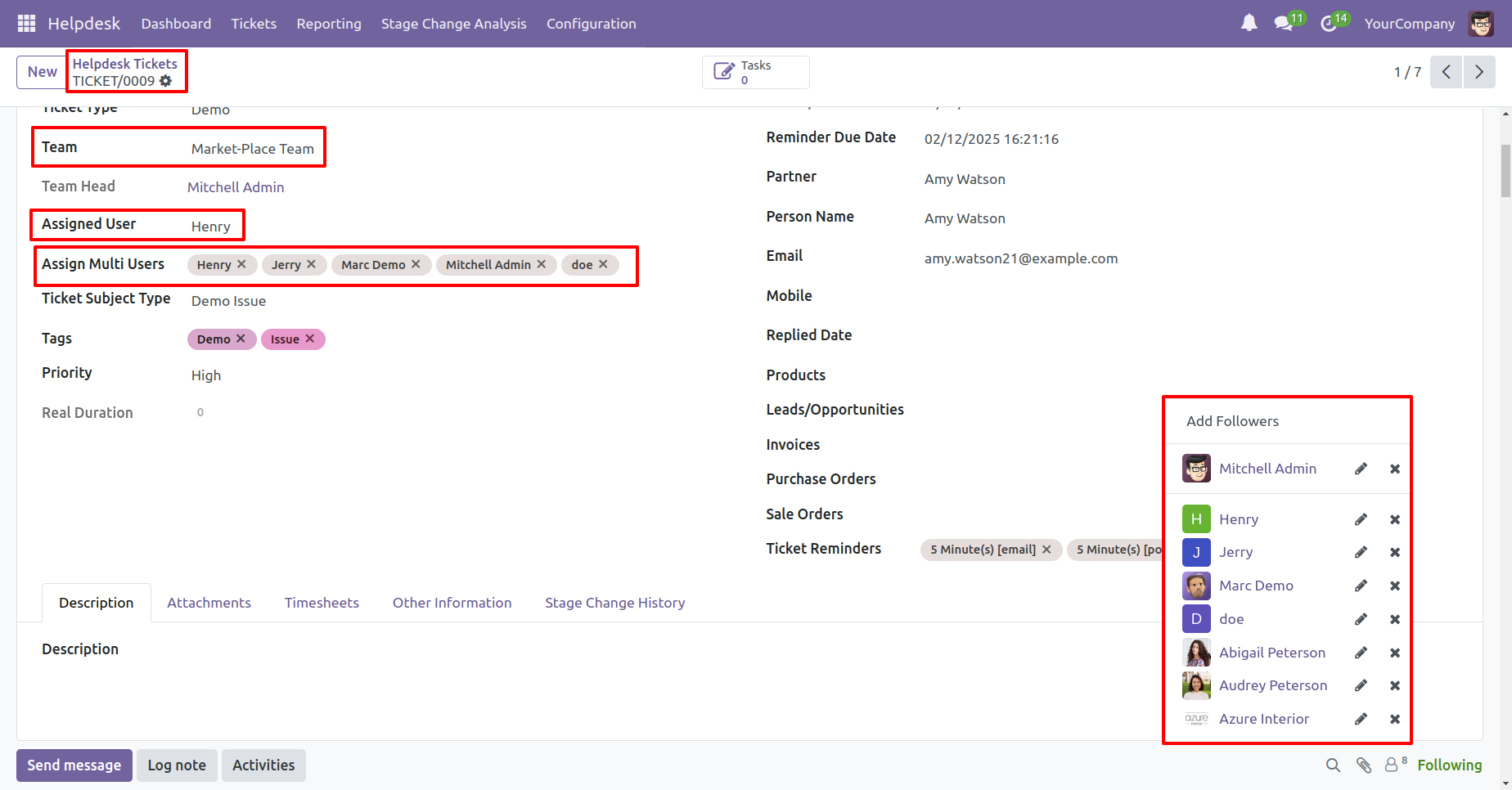Click the Email field value
This screenshot has height=790, width=1512.
point(1021,258)
